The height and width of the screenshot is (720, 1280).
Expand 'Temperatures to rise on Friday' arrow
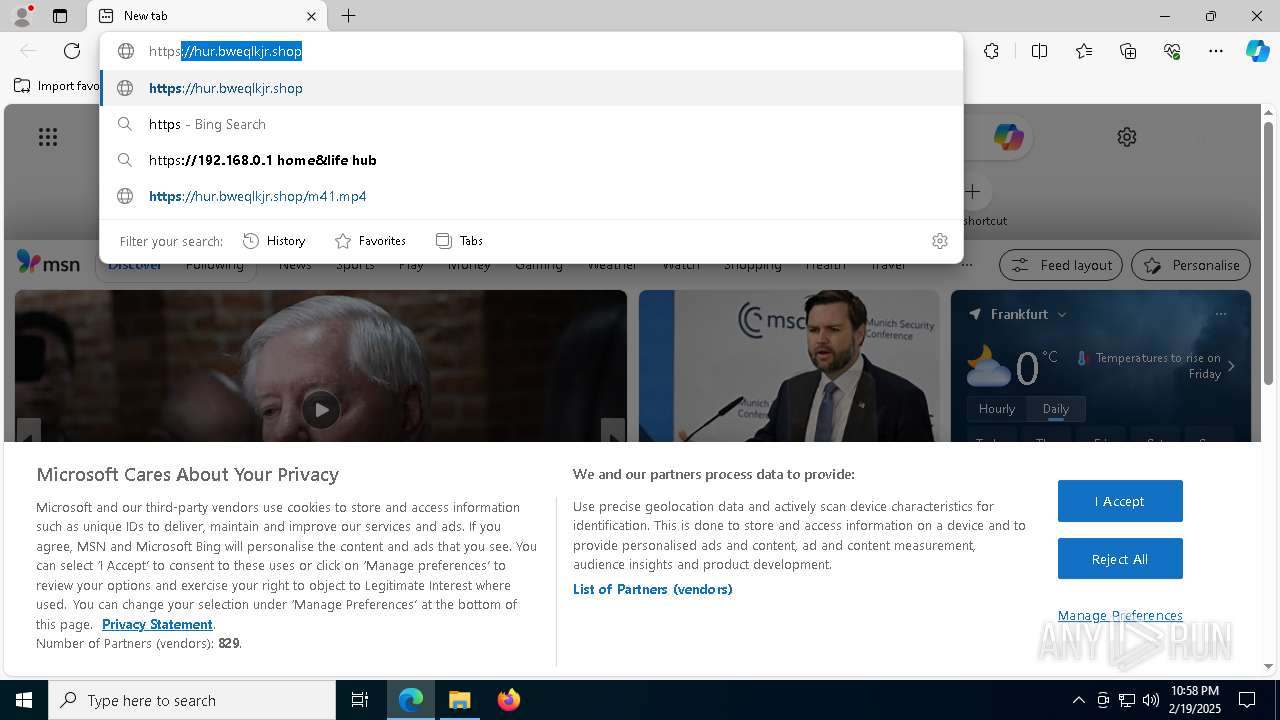(x=1231, y=366)
